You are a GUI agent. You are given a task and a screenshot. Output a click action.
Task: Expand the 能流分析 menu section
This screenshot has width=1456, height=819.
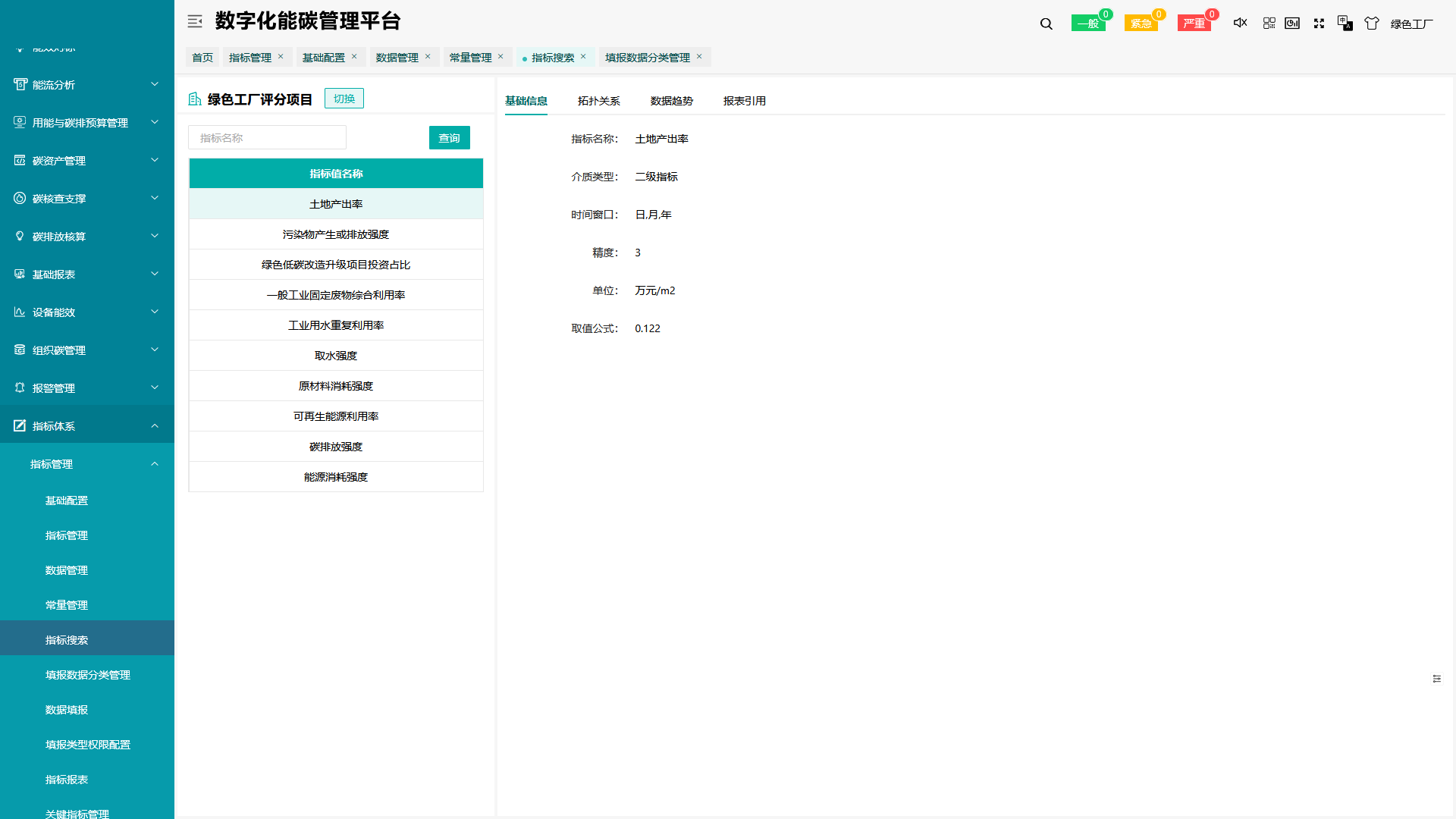pos(53,84)
